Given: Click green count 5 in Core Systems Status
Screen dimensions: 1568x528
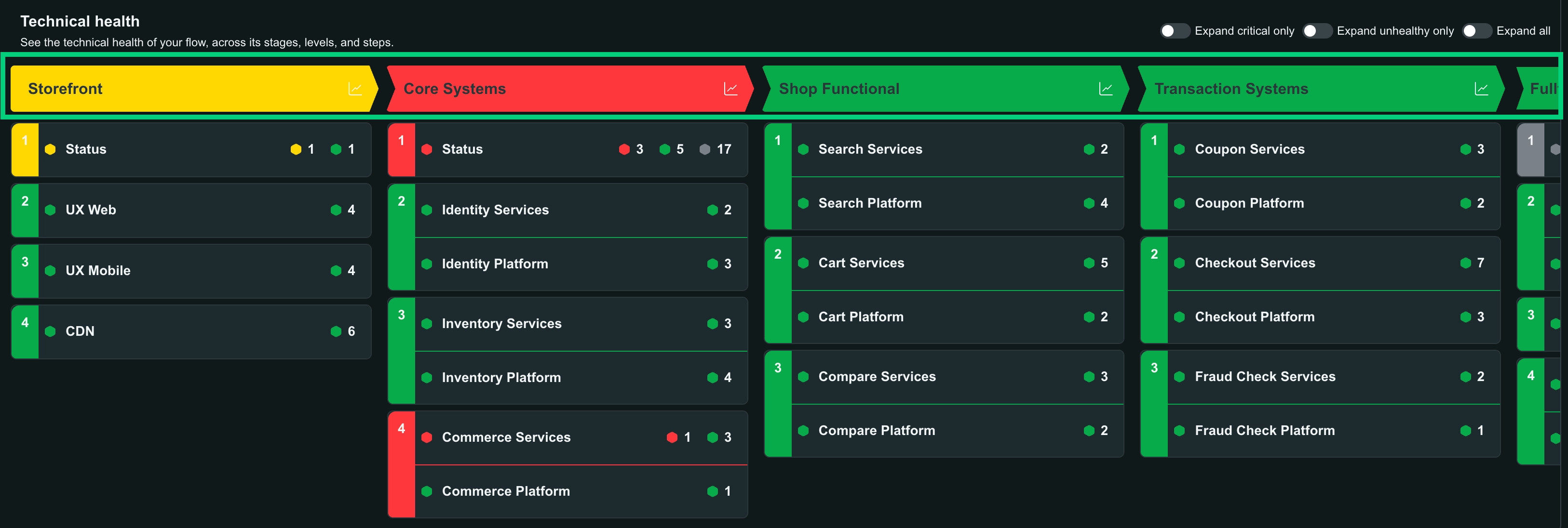Looking at the screenshot, I should [672, 150].
